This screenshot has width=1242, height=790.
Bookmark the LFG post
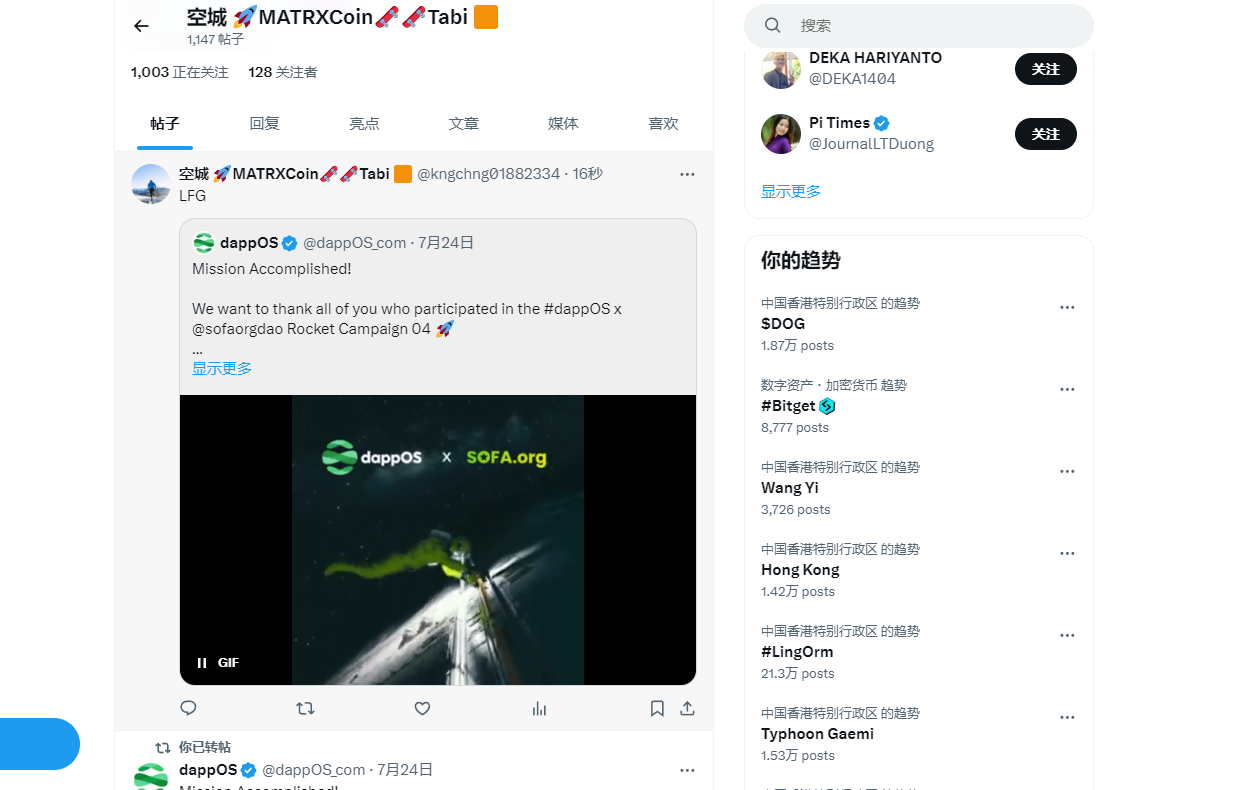tap(657, 708)
